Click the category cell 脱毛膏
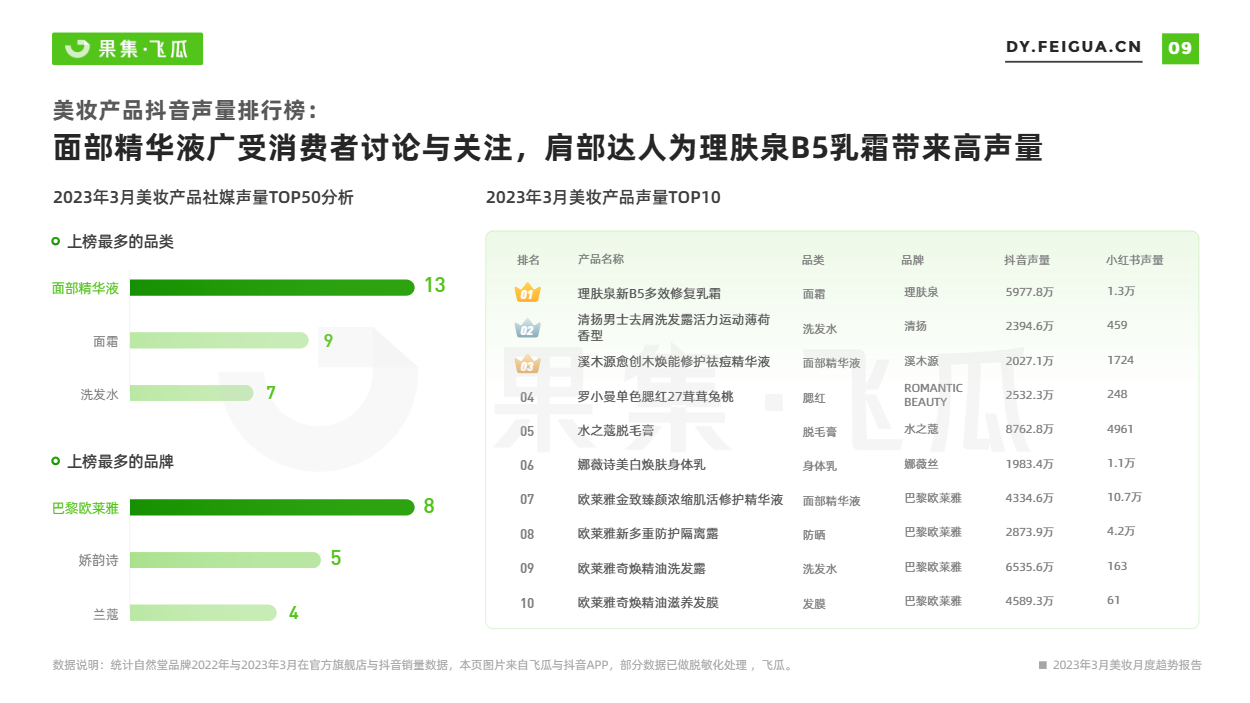This screenshot has height=703, width=1250. pos(820,432)
